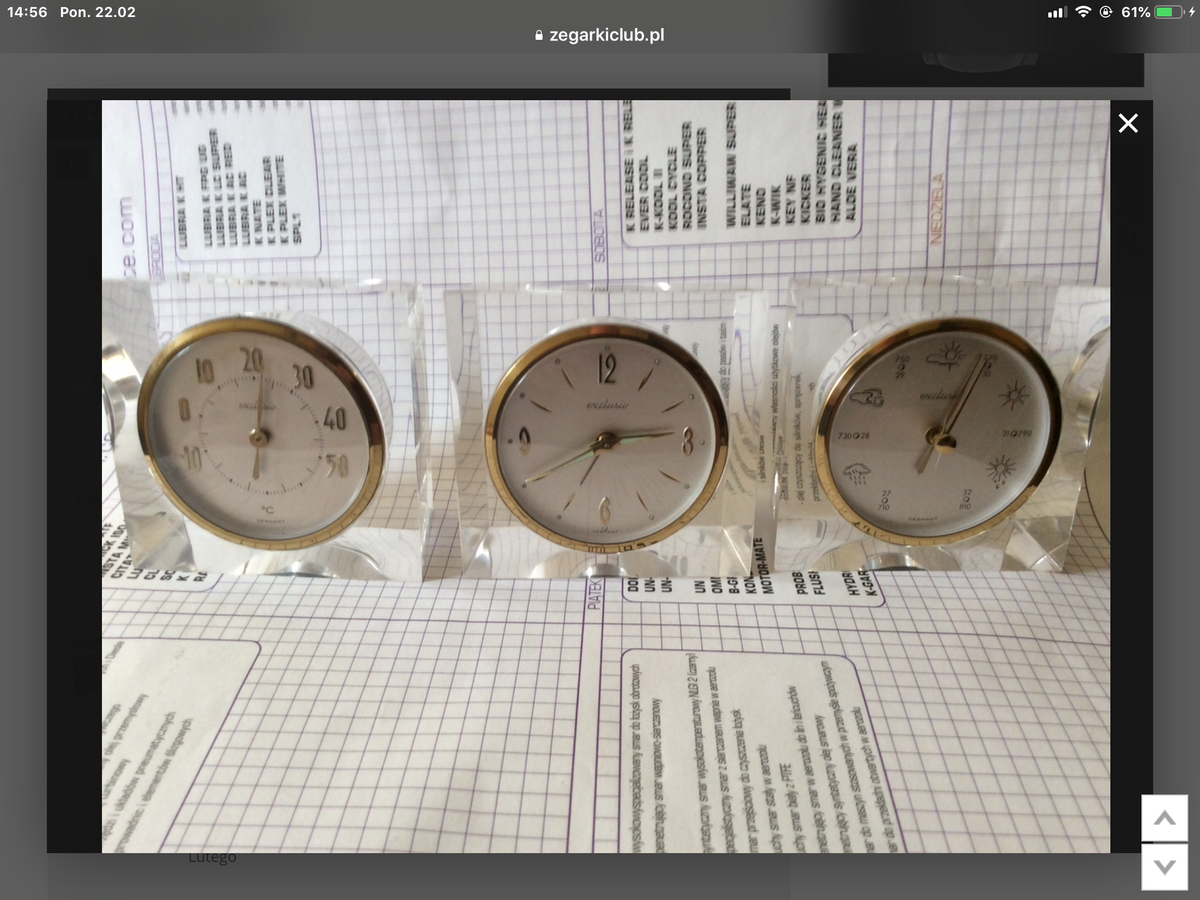This screenshot has width=1200, height=900.
Task: Tap the charging bolt next to battery
Action: [1192, 12]
